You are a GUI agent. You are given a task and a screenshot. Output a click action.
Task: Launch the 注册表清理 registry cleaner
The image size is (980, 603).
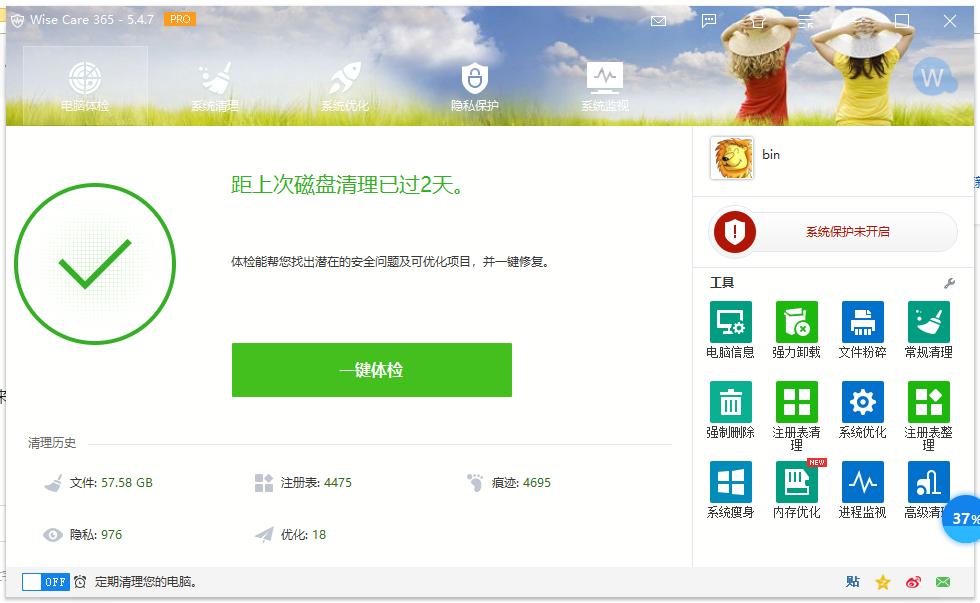click(796, 408)
